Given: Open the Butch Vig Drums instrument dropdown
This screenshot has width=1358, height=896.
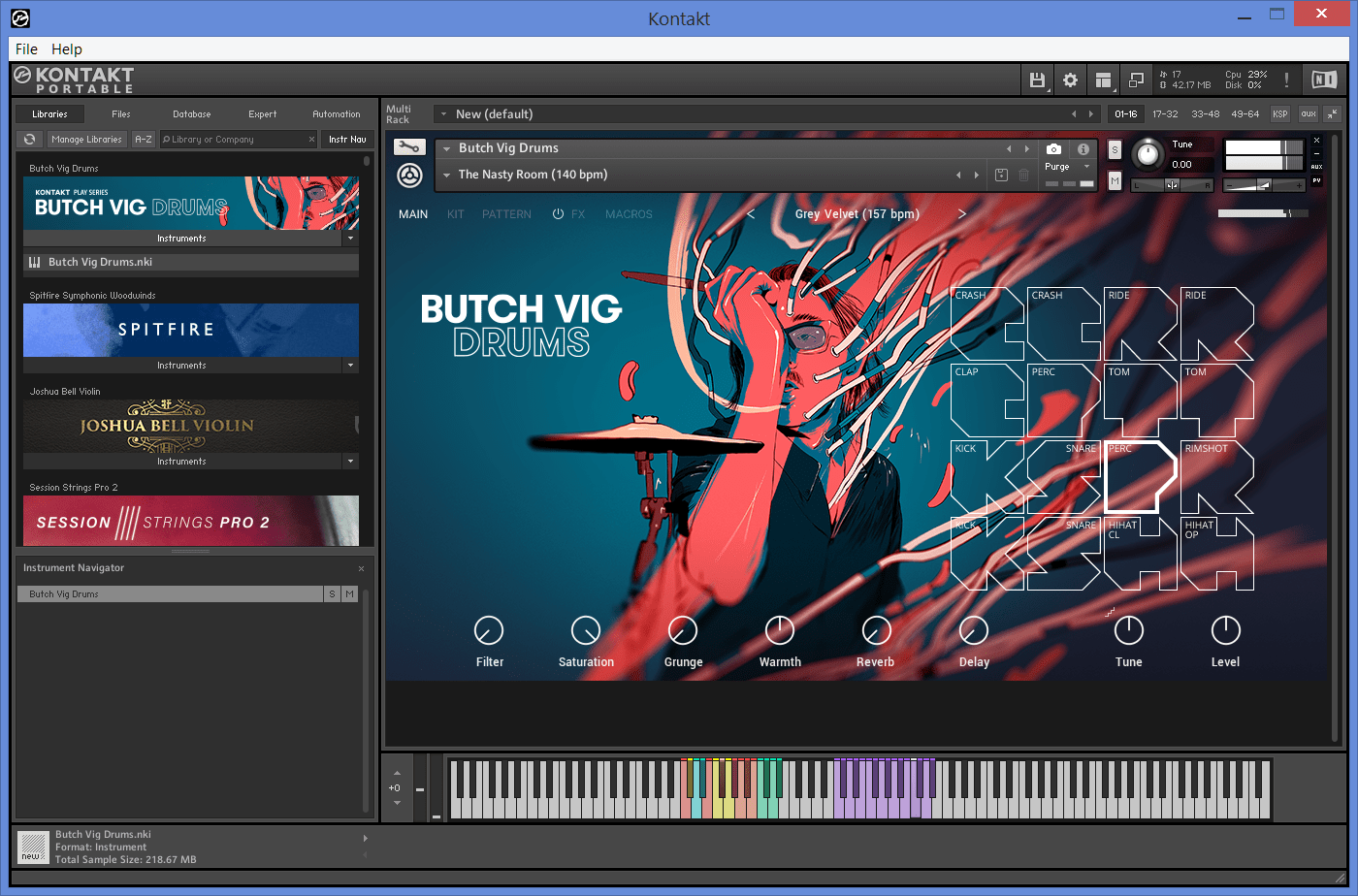Looking at the screenshot, I should pos(446,148).
